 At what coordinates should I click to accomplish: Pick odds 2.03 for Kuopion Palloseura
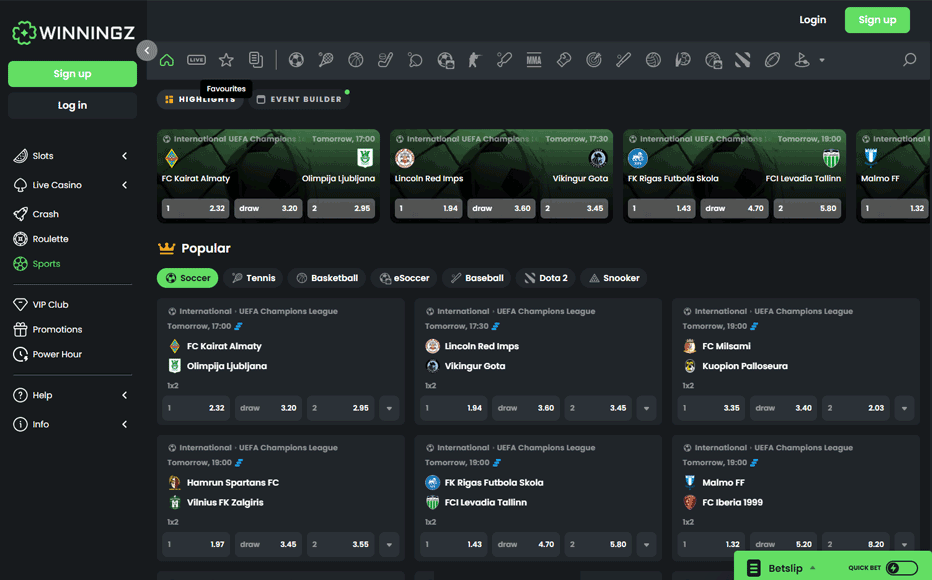[x=856, y=408]
